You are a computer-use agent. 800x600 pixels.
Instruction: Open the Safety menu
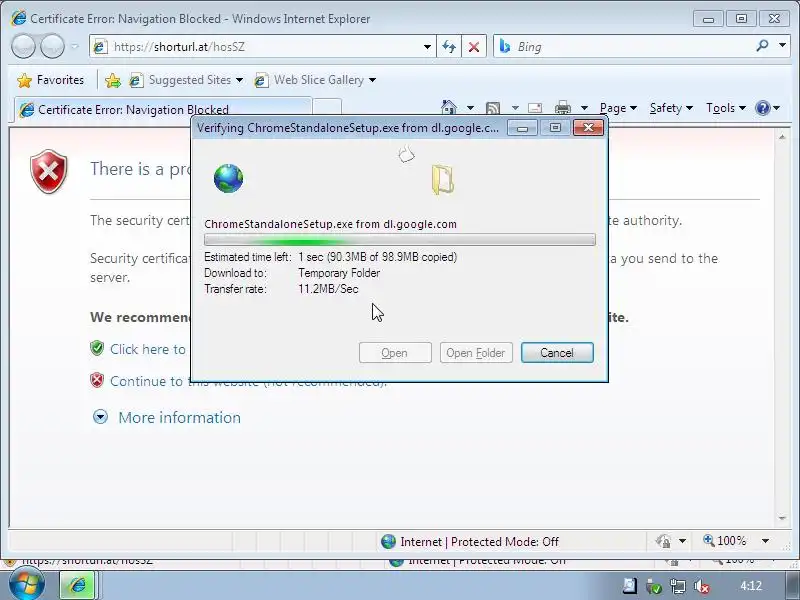click(671, 108)
